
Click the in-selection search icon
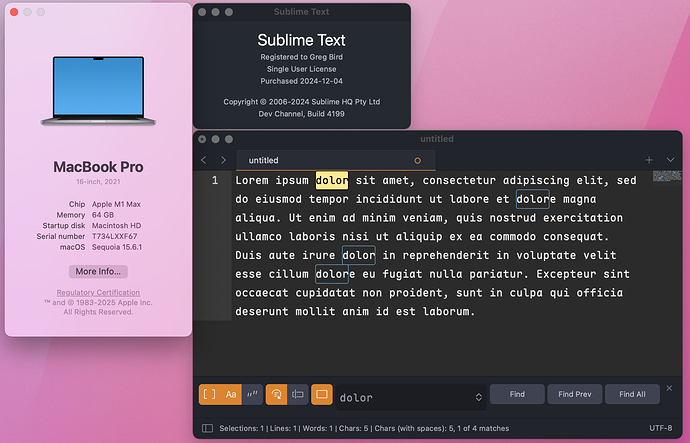298,395
